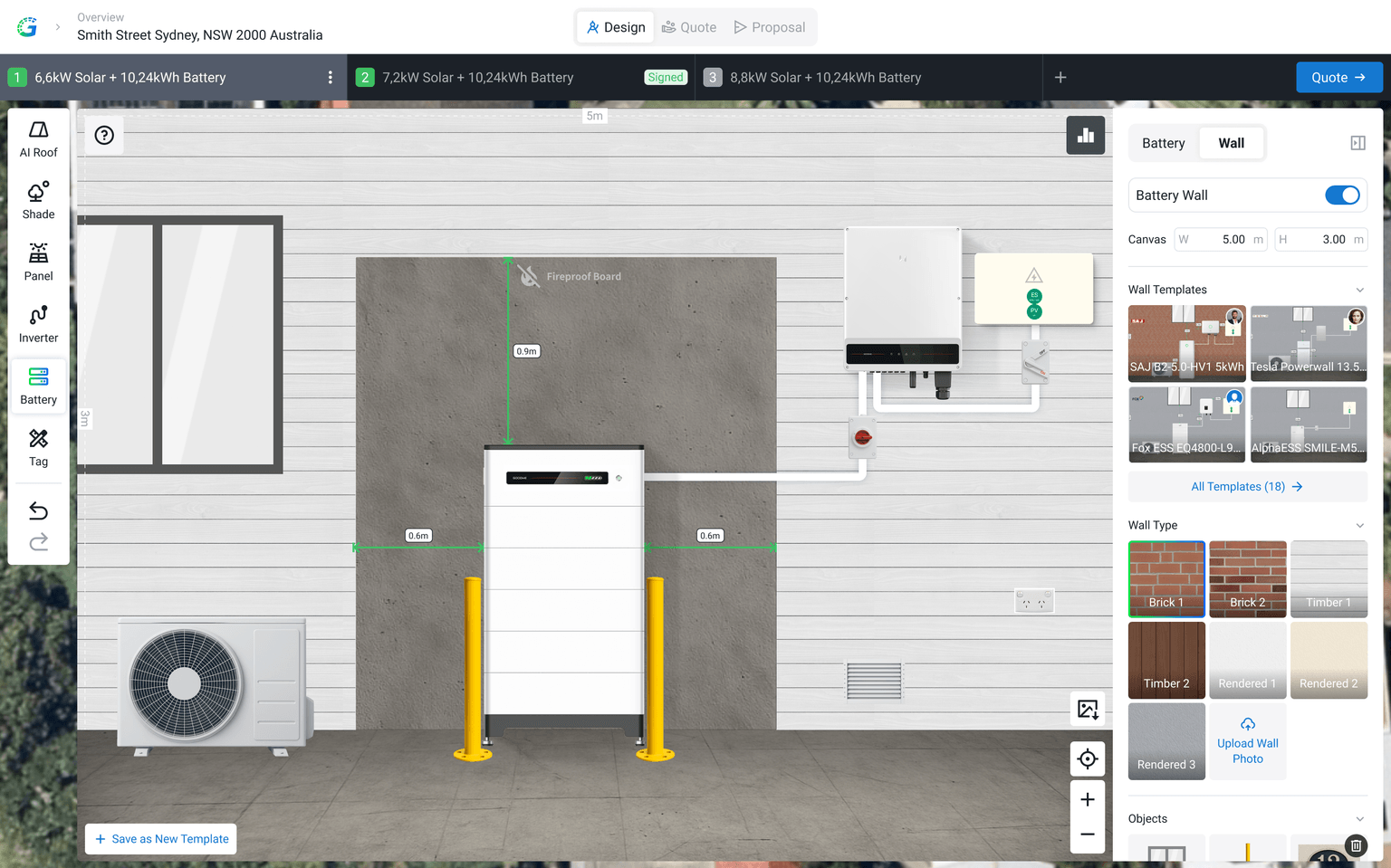Viewport: 1391px width, 868px height.
Task: Collapse the Wall Type section
Action: coord(1359,526)
